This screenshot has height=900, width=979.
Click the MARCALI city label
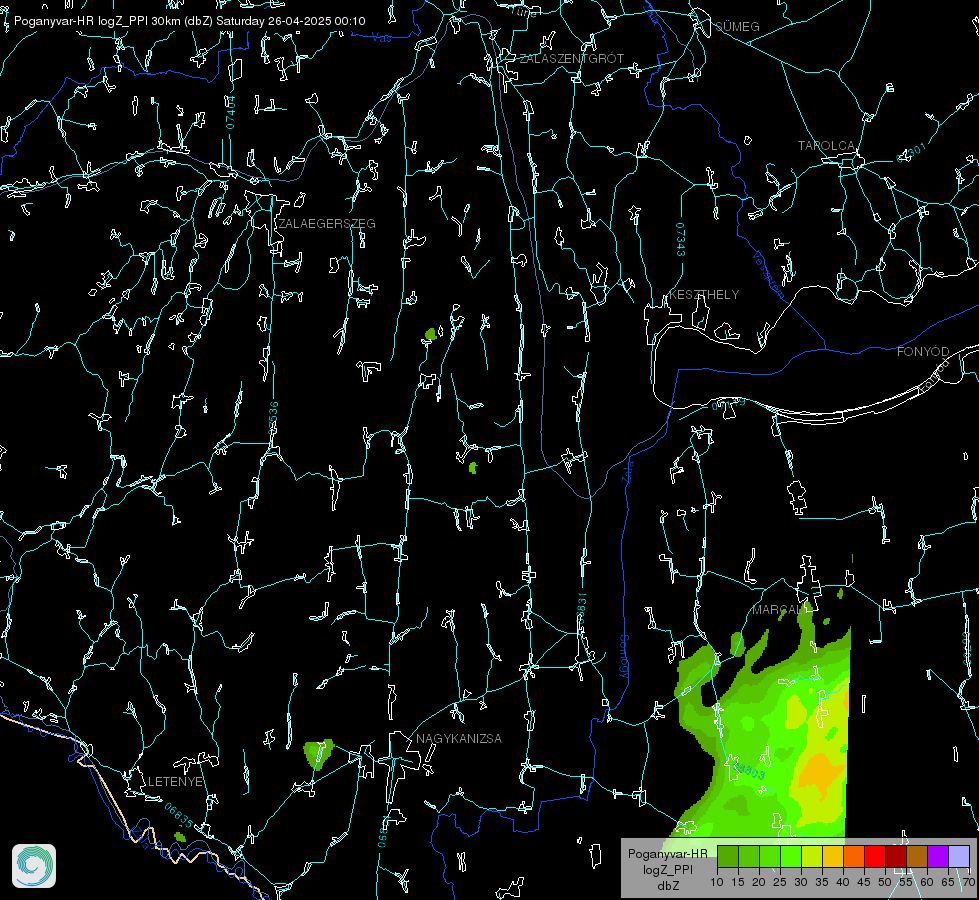point(780,610)
